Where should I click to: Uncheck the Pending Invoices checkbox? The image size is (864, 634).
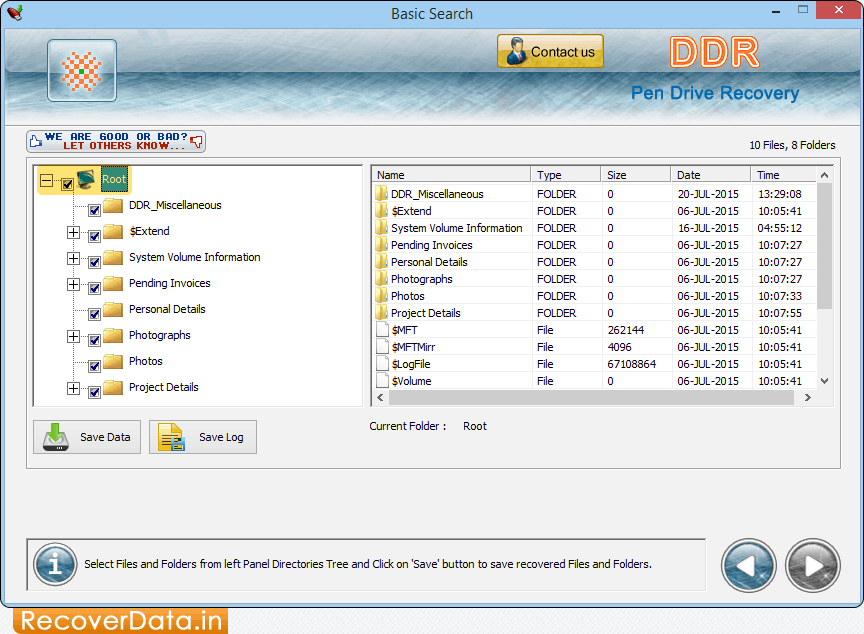tap(94, 286)
